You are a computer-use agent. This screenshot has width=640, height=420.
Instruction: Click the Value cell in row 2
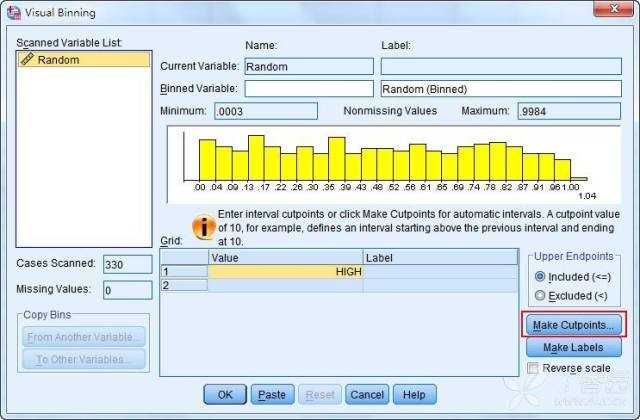pos(285,285)
